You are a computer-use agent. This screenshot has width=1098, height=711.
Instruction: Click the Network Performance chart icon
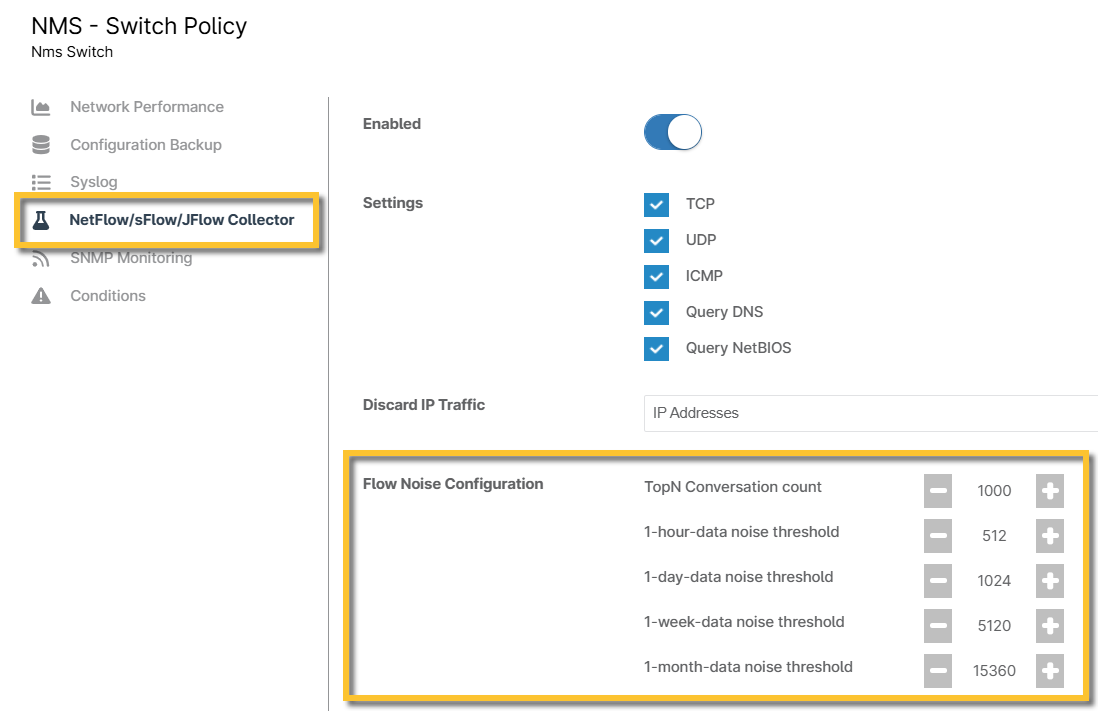click(x=41, y=107)
